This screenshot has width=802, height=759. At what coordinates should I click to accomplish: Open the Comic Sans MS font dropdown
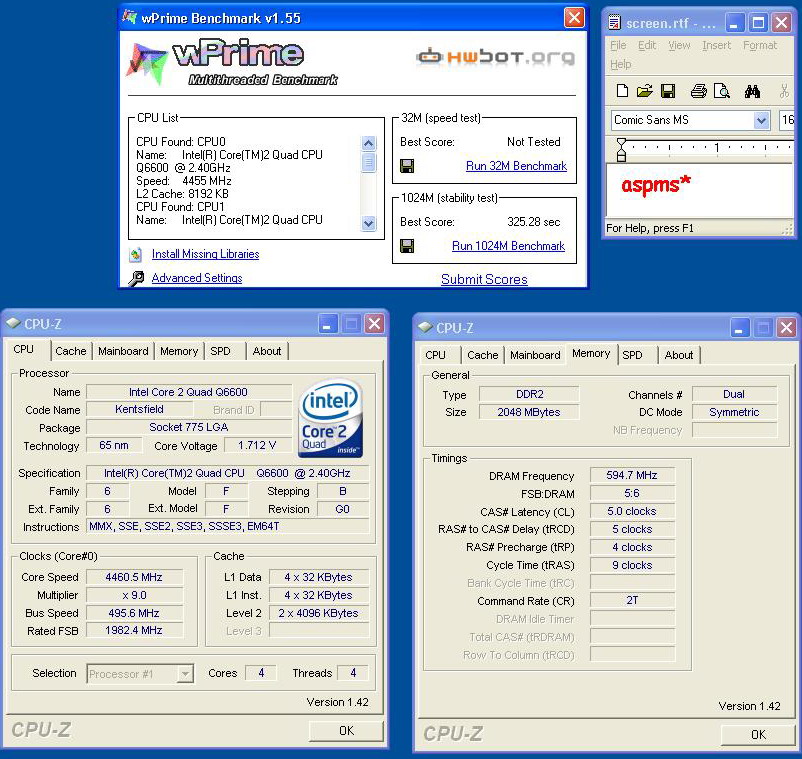(761, 120)
